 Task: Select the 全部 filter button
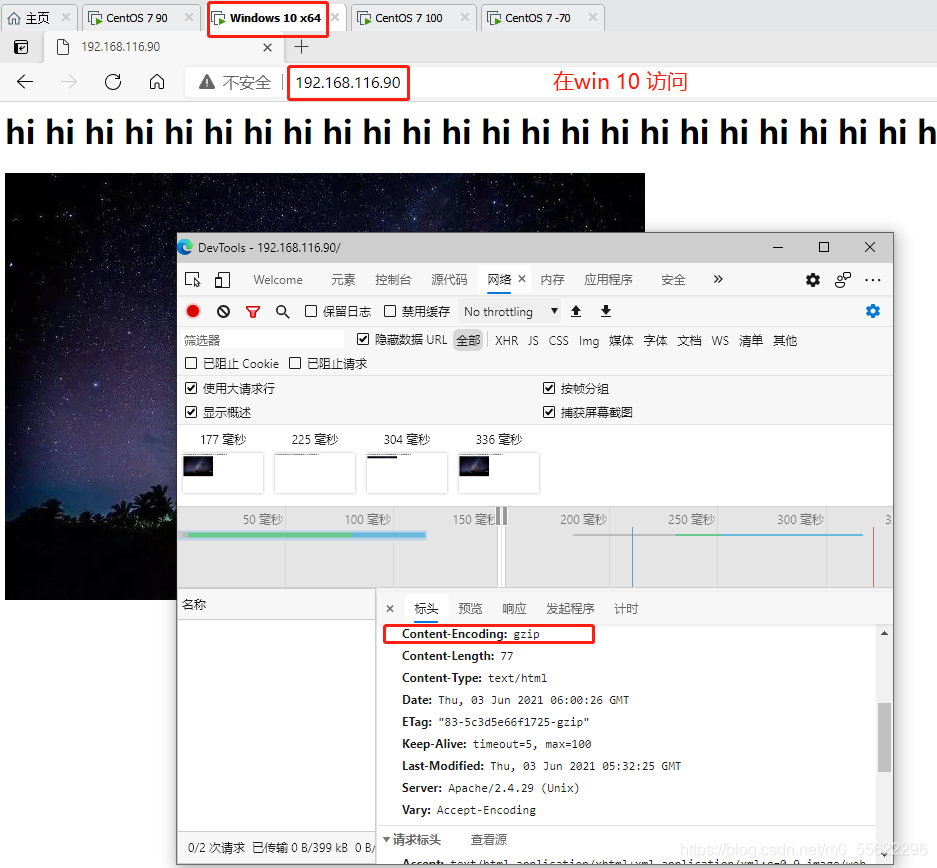[x=468, y=340]
